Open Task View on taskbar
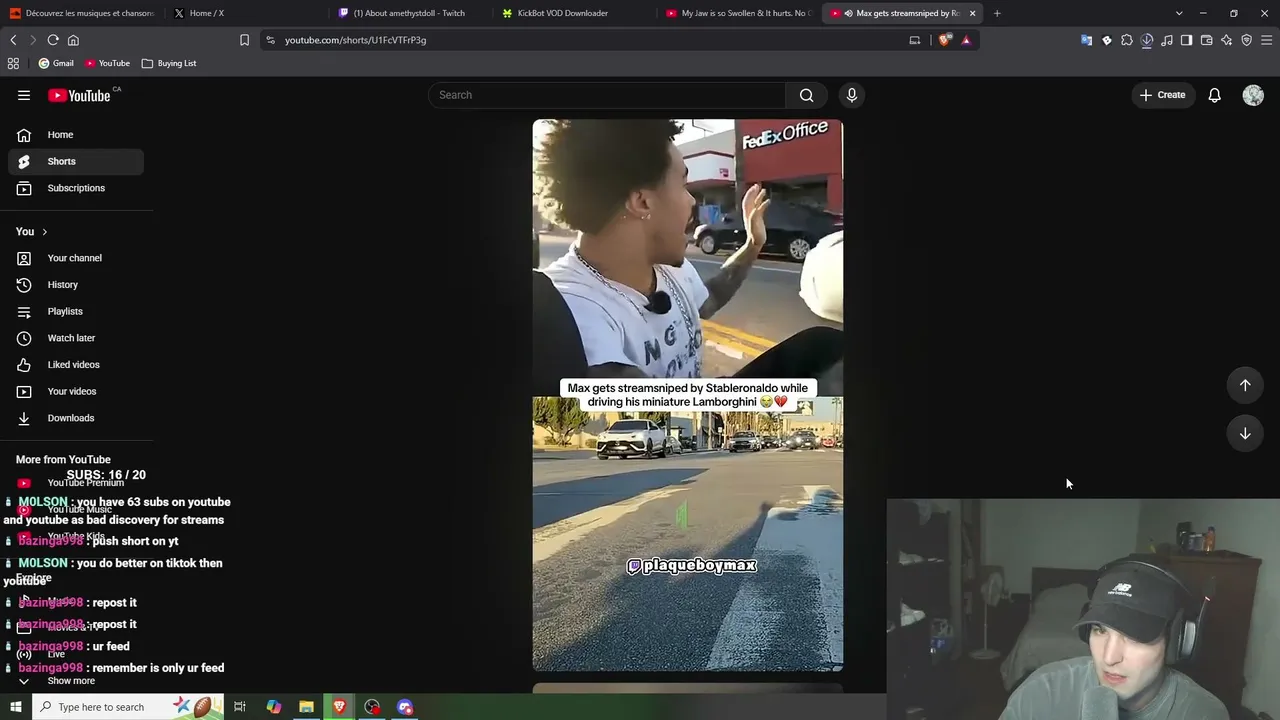Image resolution: width=1280 pixels, height=720 pixels. tap(240, 707)
